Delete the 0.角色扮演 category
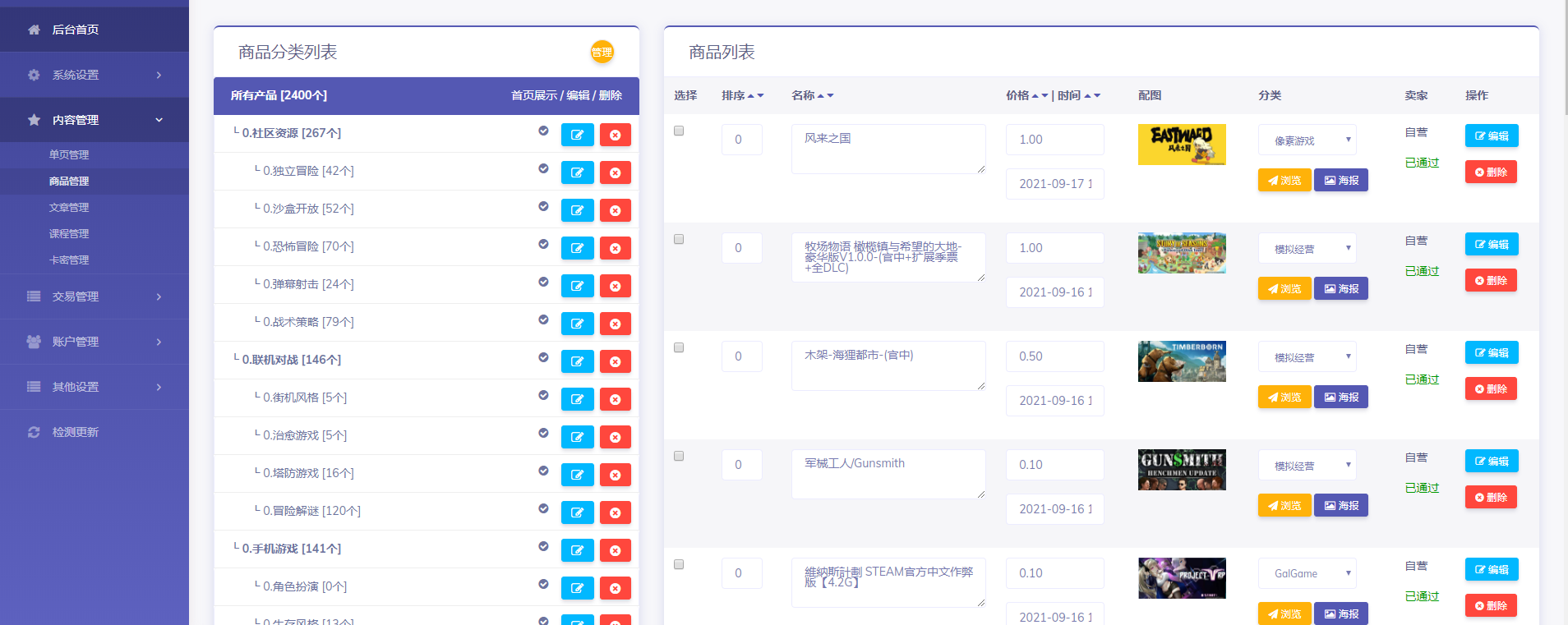The height and width of the screenshot is (625, 1568). tap(615, 588)
